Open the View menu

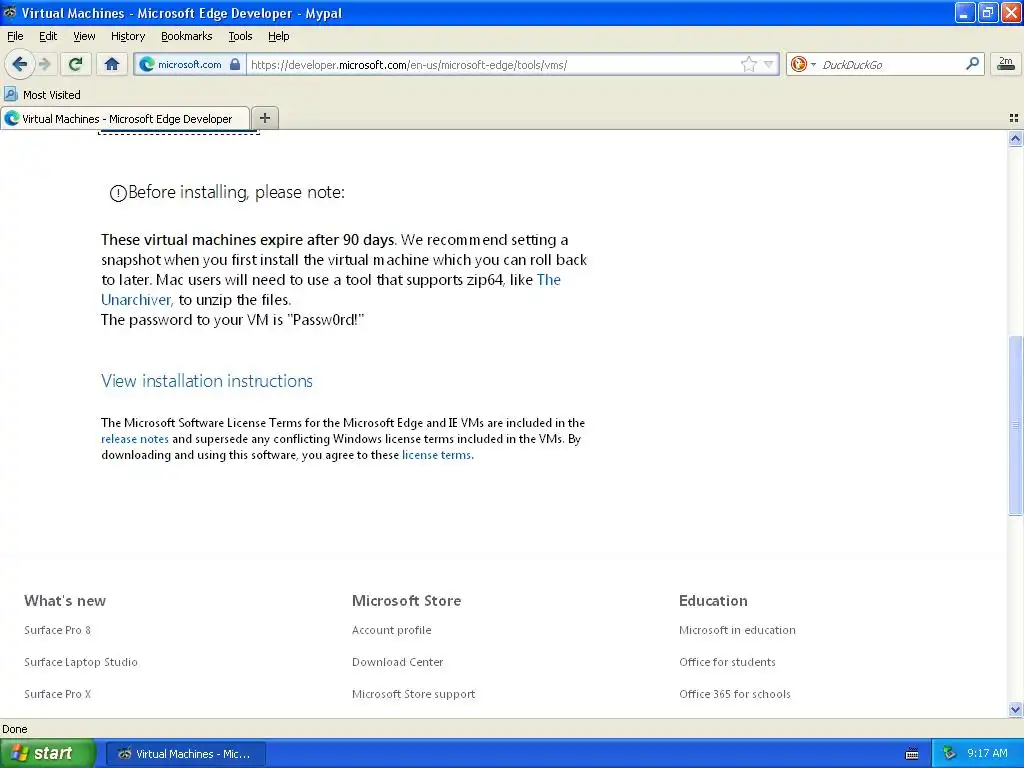[x=84, y=36]
